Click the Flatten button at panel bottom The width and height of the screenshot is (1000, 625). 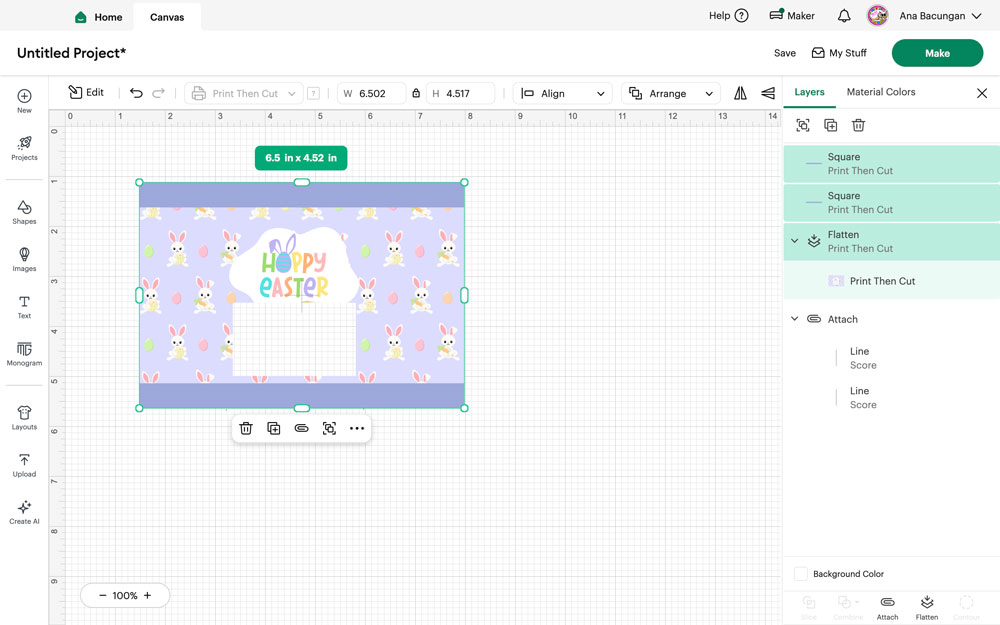point(927,608)
